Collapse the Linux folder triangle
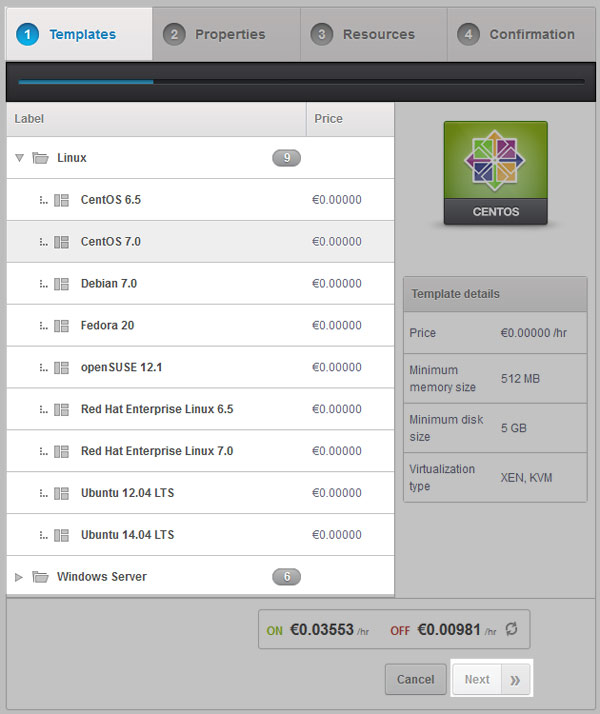 point(19,158)
